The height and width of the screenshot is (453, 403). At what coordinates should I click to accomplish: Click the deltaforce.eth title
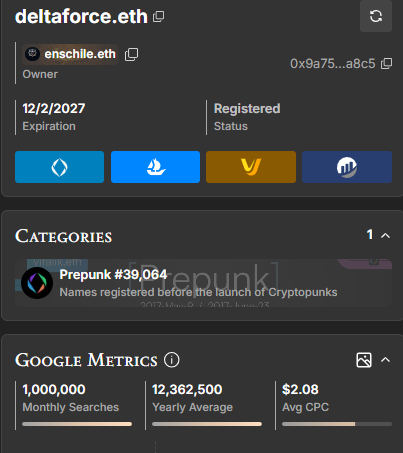pyautogui.click(x=81, y=16)
